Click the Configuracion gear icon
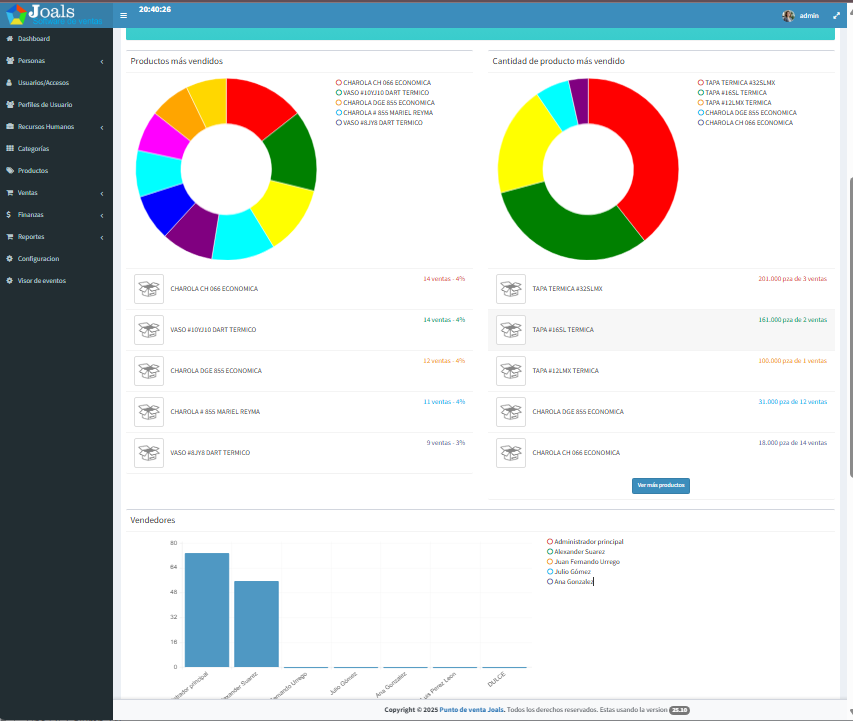 [x=9, y=258]
